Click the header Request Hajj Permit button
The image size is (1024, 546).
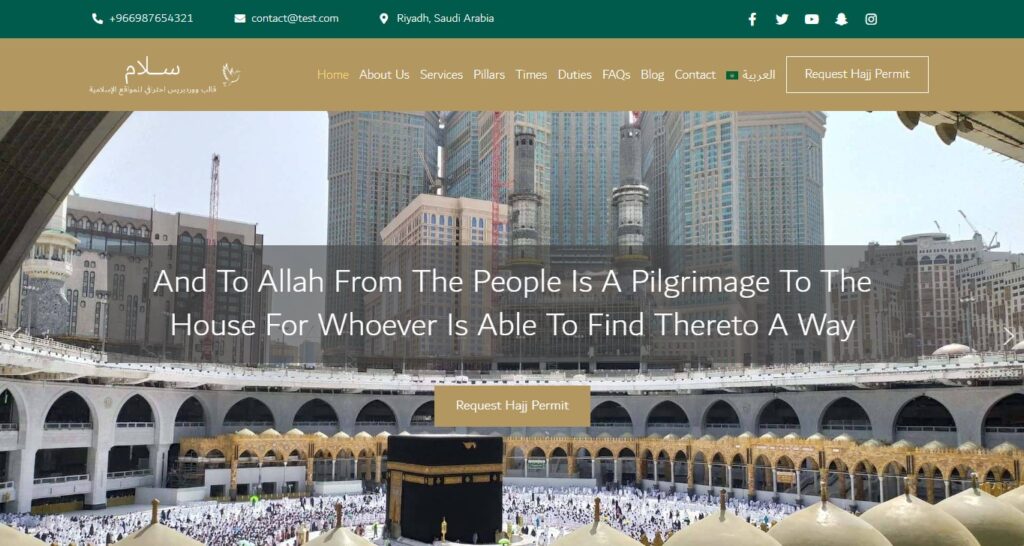pyautogui.click(x=857, y=74)
